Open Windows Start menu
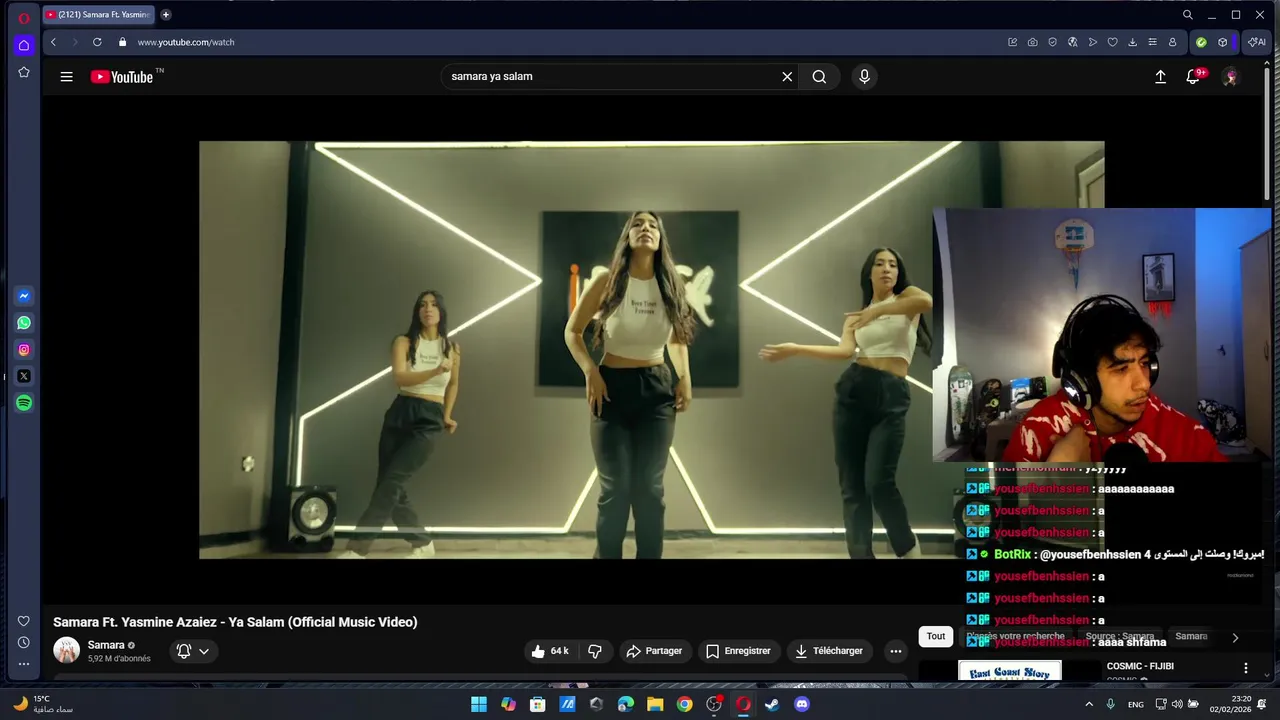The width and height of the screenshot is (1280, 720). pos(479,704)
